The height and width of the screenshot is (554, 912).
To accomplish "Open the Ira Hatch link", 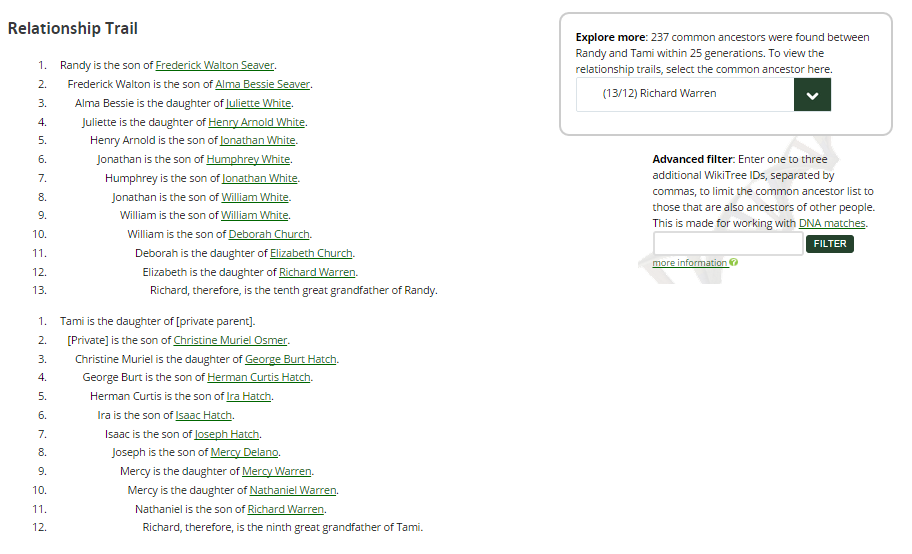I will pyautogui.click(x=248, y=396).
